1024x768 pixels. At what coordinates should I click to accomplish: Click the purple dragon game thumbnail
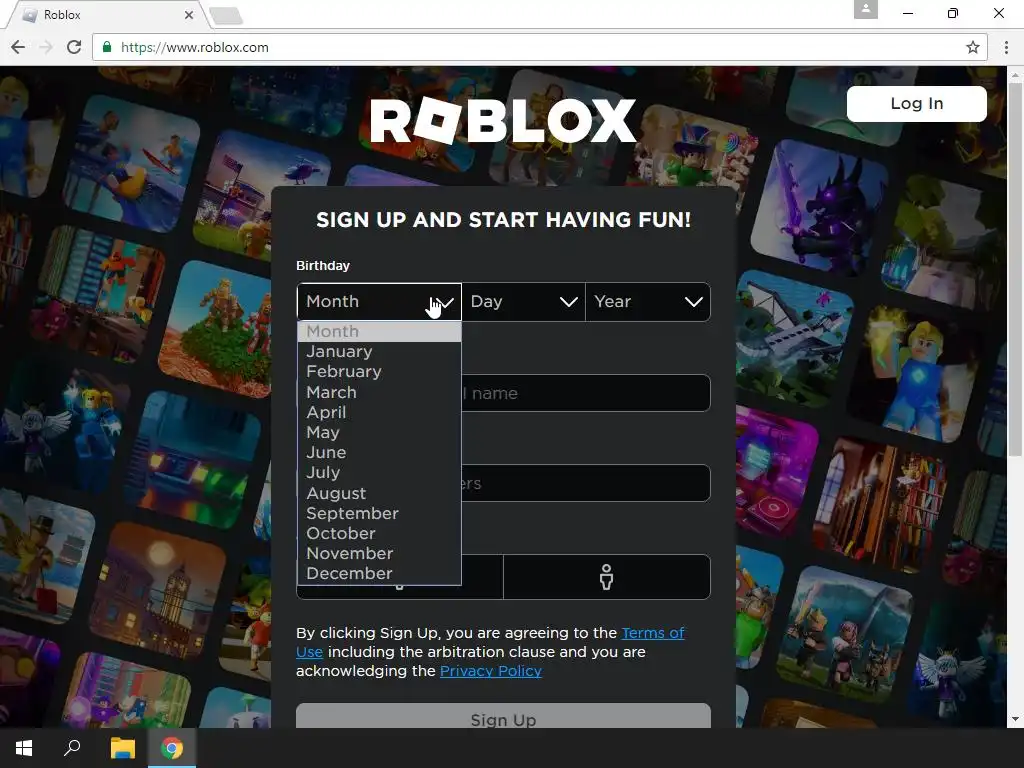(x=820, y=206)
